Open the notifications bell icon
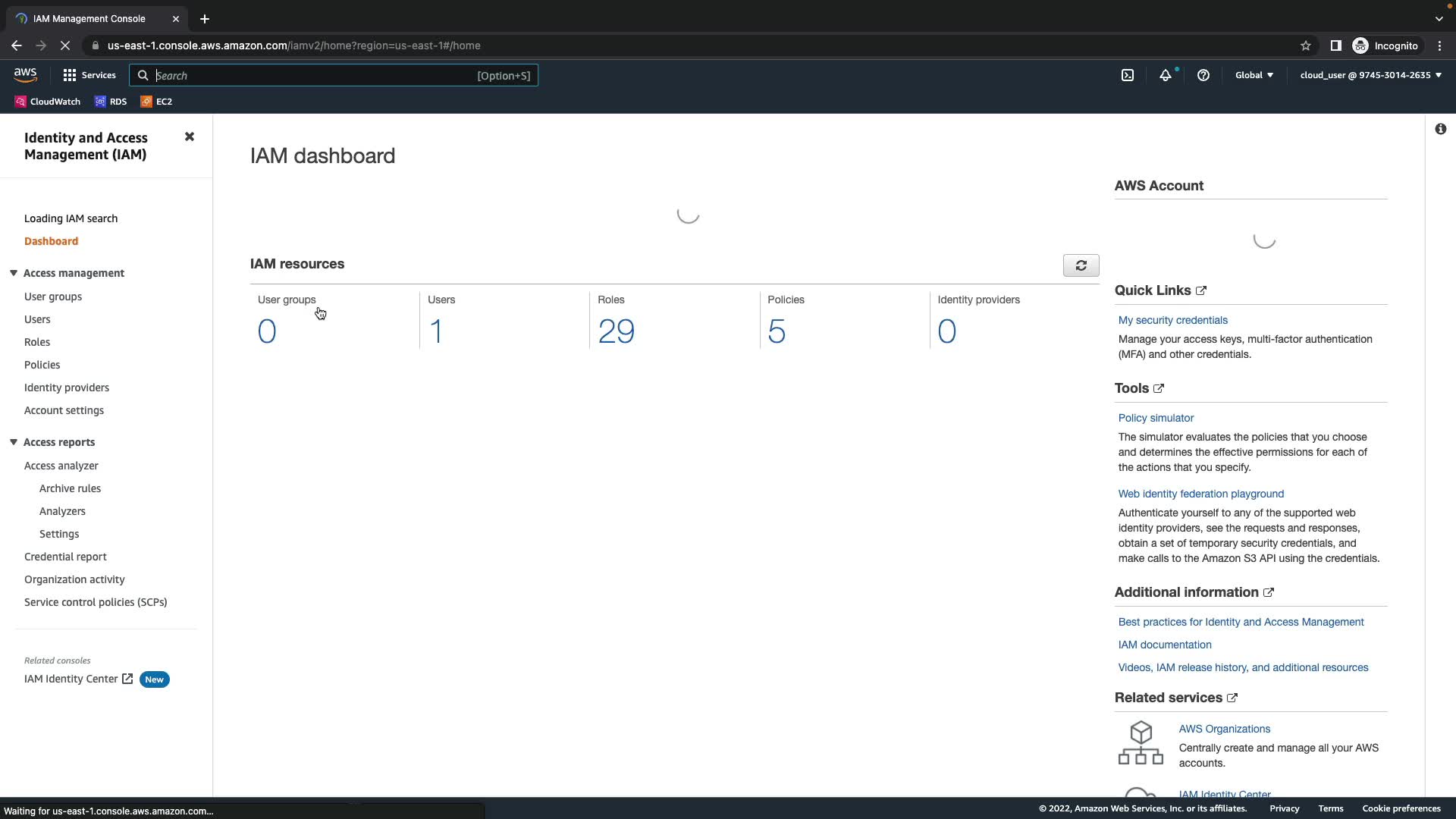The width and height of the screenshot is (1456, 819). click(x=1166, y=75)
